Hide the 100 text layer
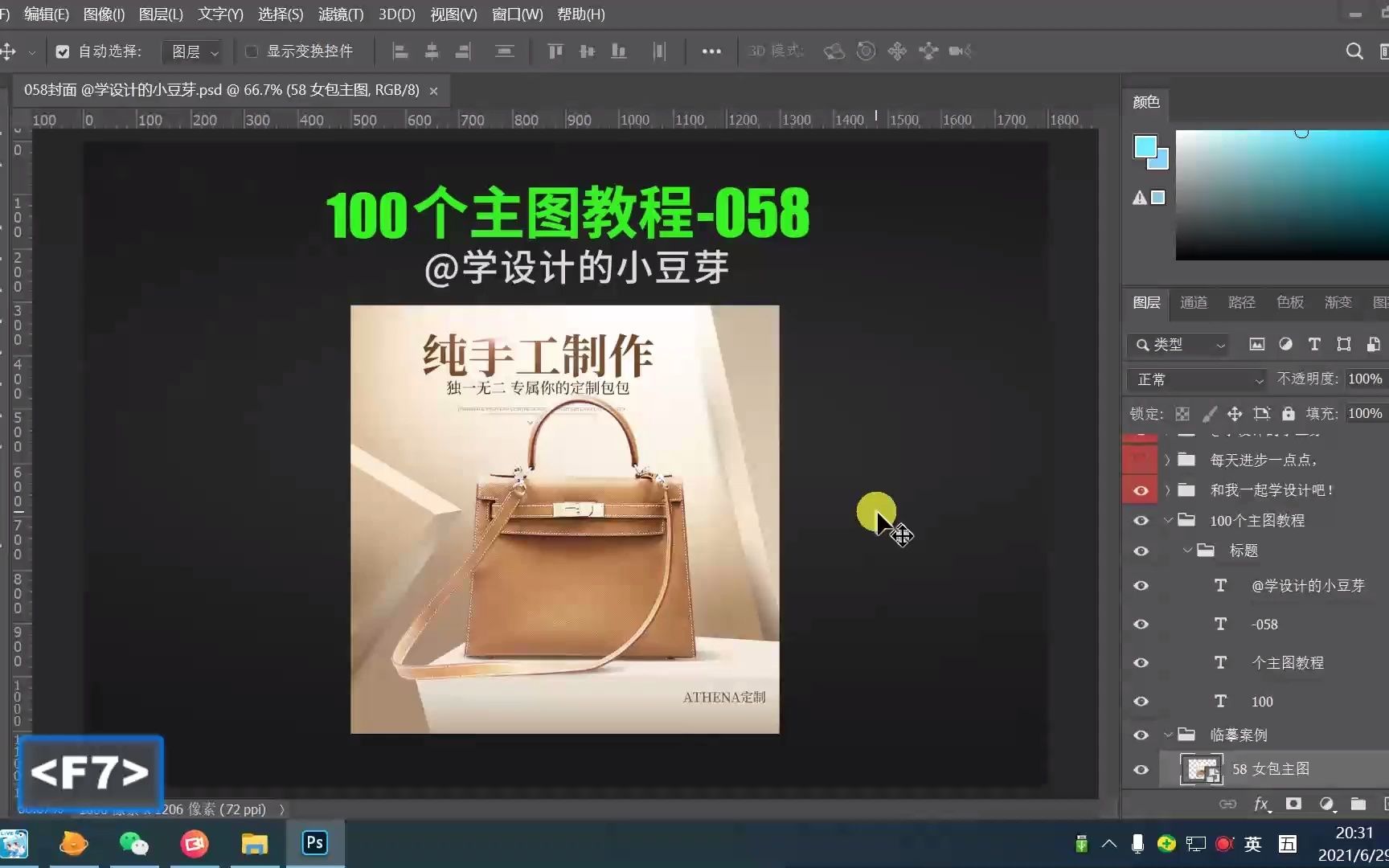This screenshot has width=1389, height=868. point(1141,702)
